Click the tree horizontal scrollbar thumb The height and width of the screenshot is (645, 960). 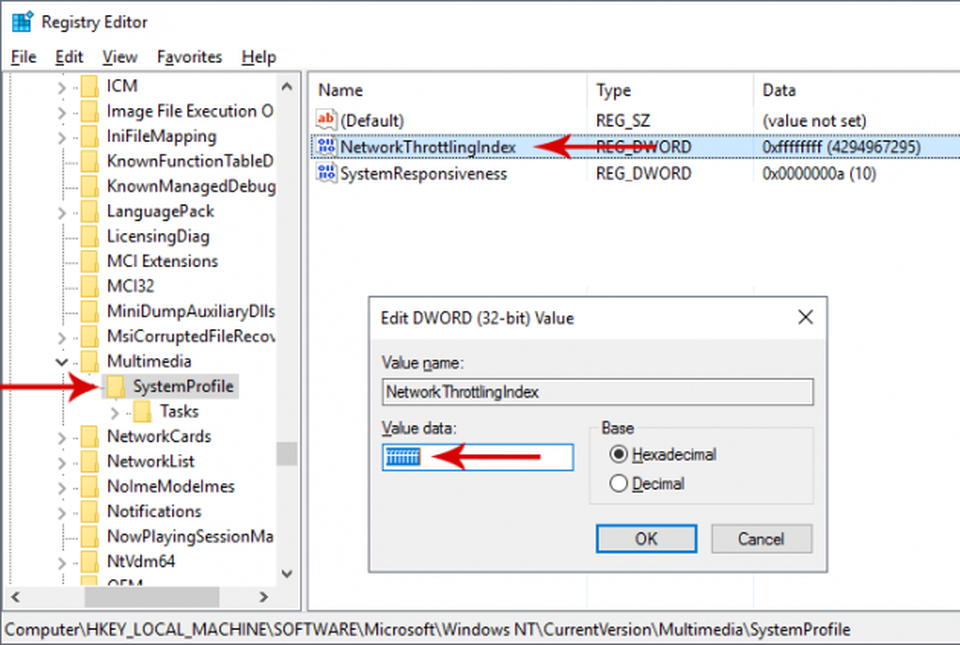[x=152, y=597]
